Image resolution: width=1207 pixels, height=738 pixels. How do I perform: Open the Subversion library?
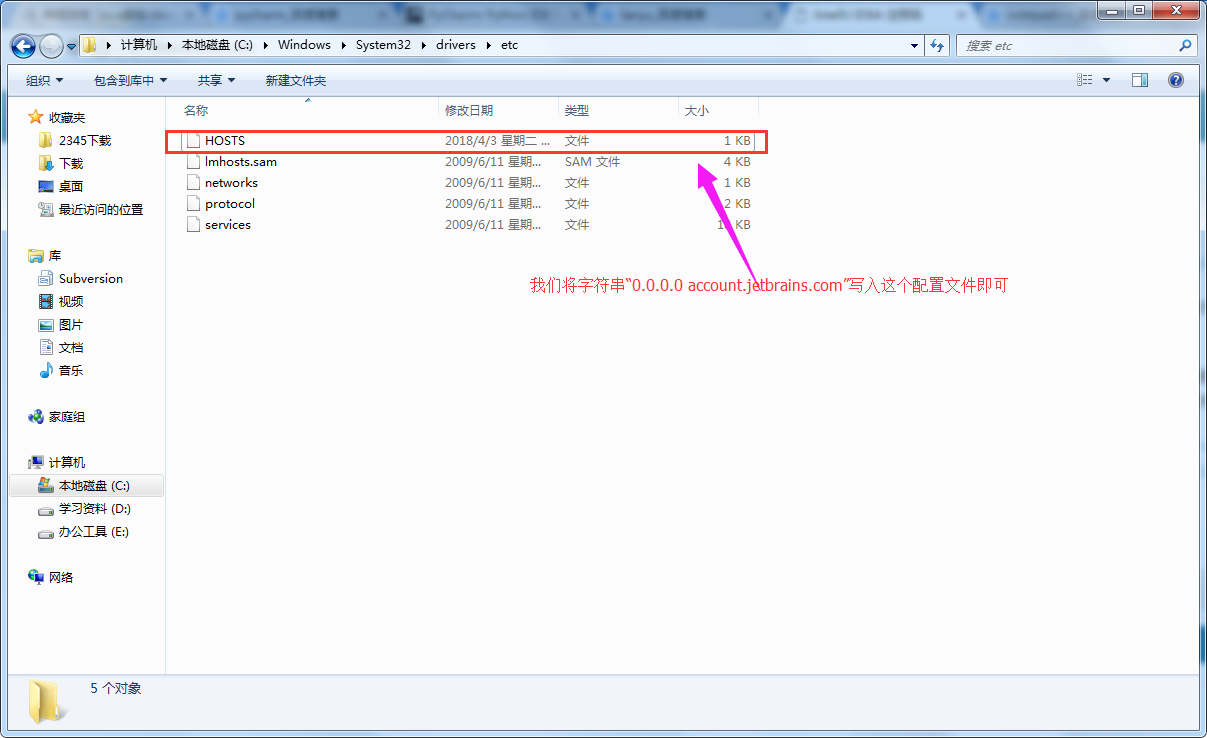91,279
